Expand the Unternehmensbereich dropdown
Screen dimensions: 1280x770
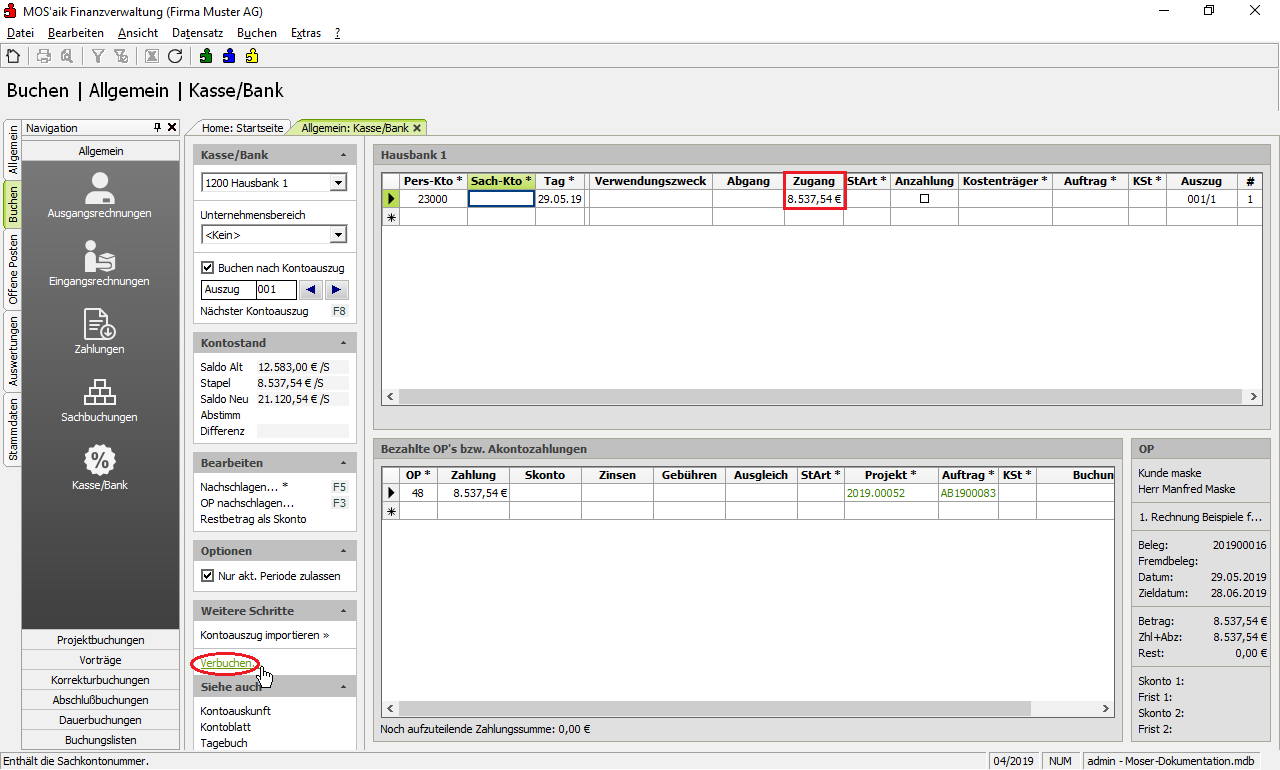[338, 235]
